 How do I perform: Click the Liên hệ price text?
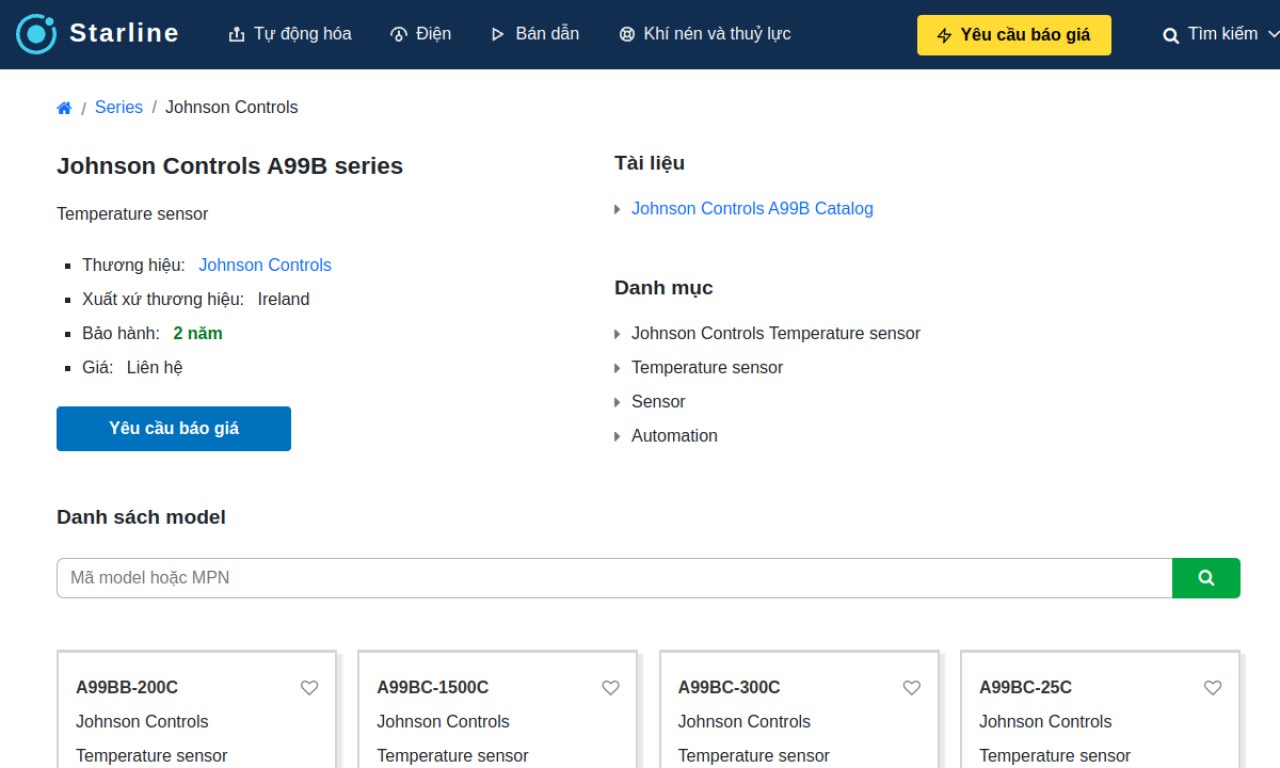(x=155, y=367)
